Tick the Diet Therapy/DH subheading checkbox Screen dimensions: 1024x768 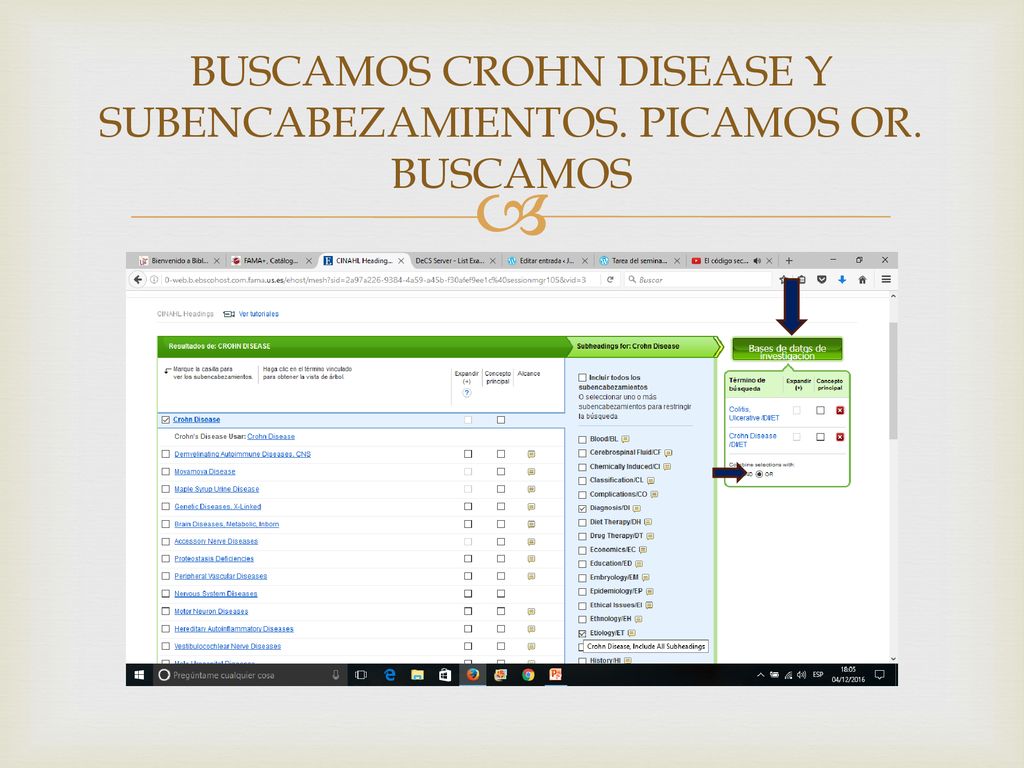point(582,522)
